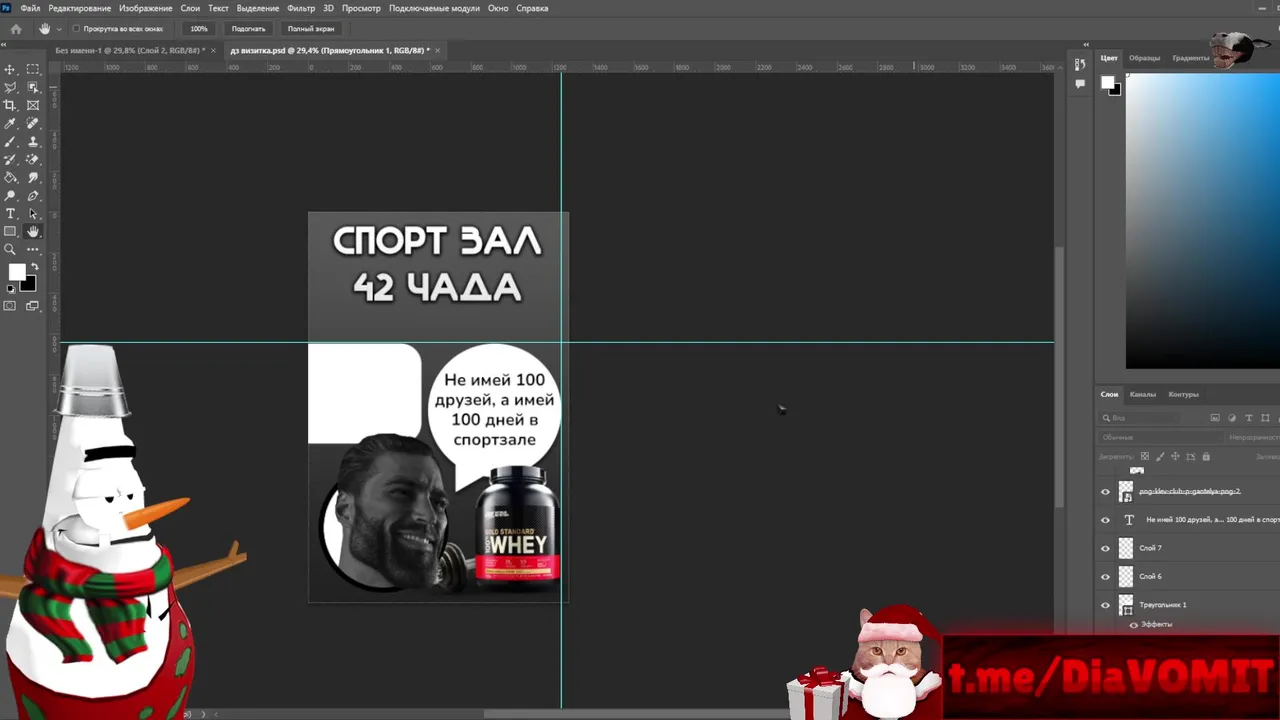Select the Path Selection tool
This screenshot has width=1280, height=720.
coord(33,213)
